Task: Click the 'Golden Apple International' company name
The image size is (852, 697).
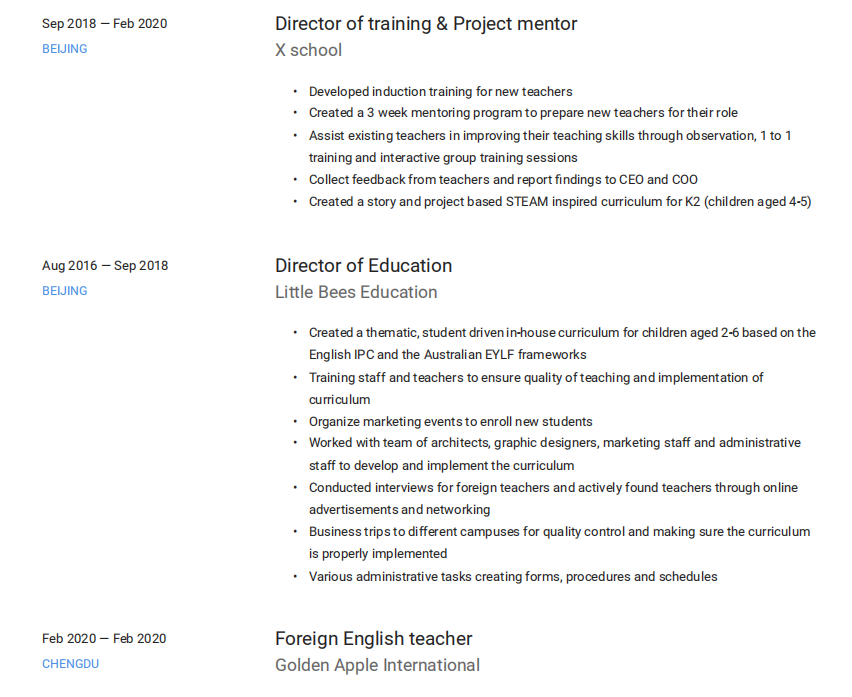Action: point(377,665)
